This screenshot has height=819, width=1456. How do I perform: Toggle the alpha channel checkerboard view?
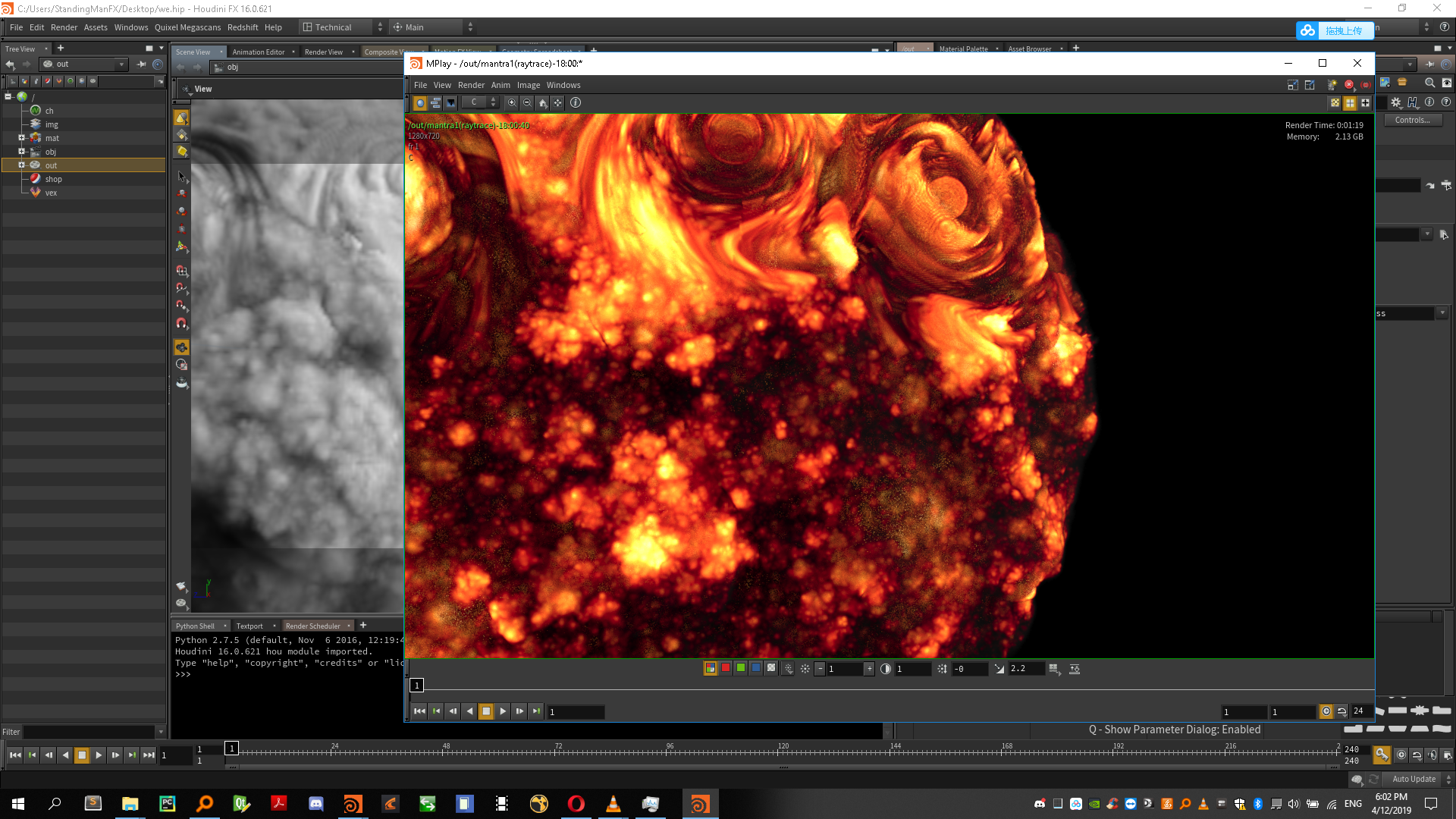pos(771,668)
